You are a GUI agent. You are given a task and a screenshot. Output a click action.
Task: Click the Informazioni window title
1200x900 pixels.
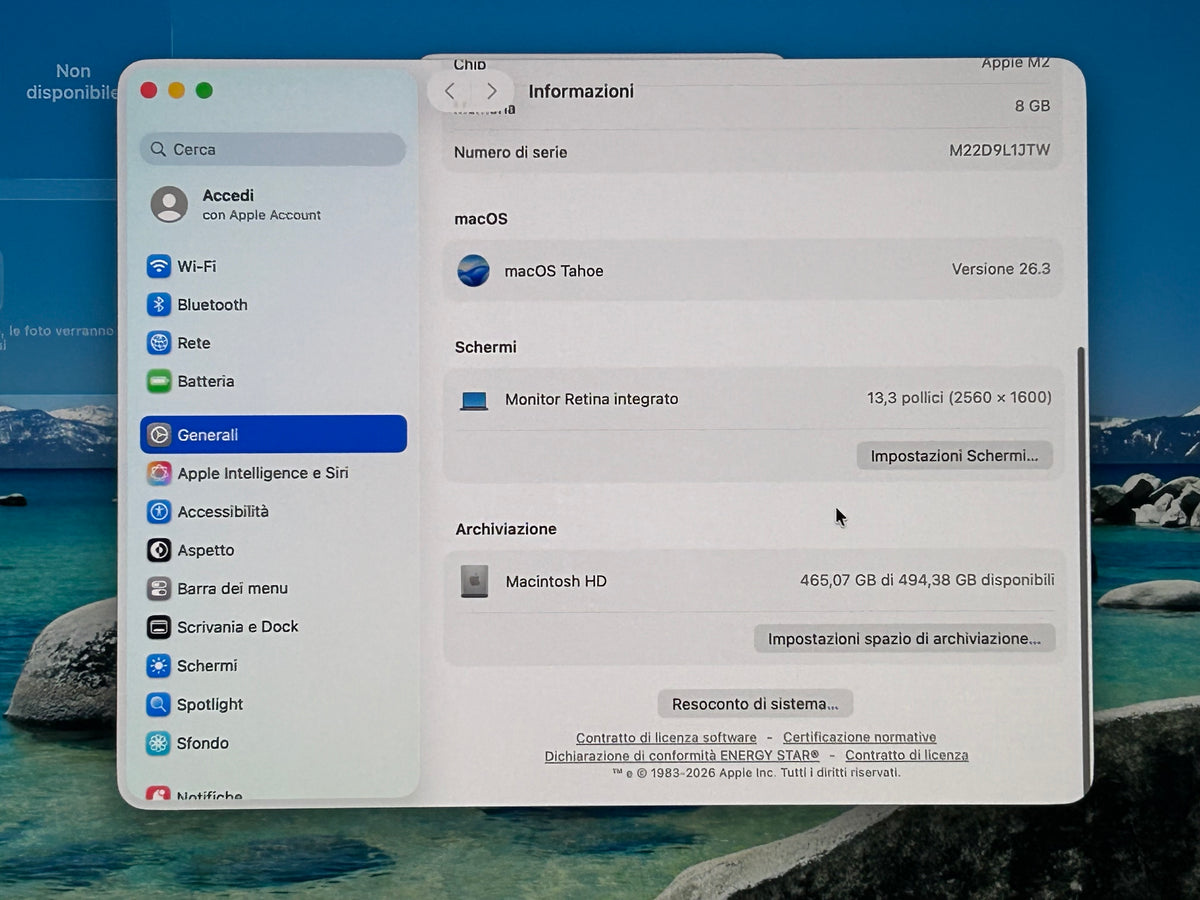tap(581, 91)
